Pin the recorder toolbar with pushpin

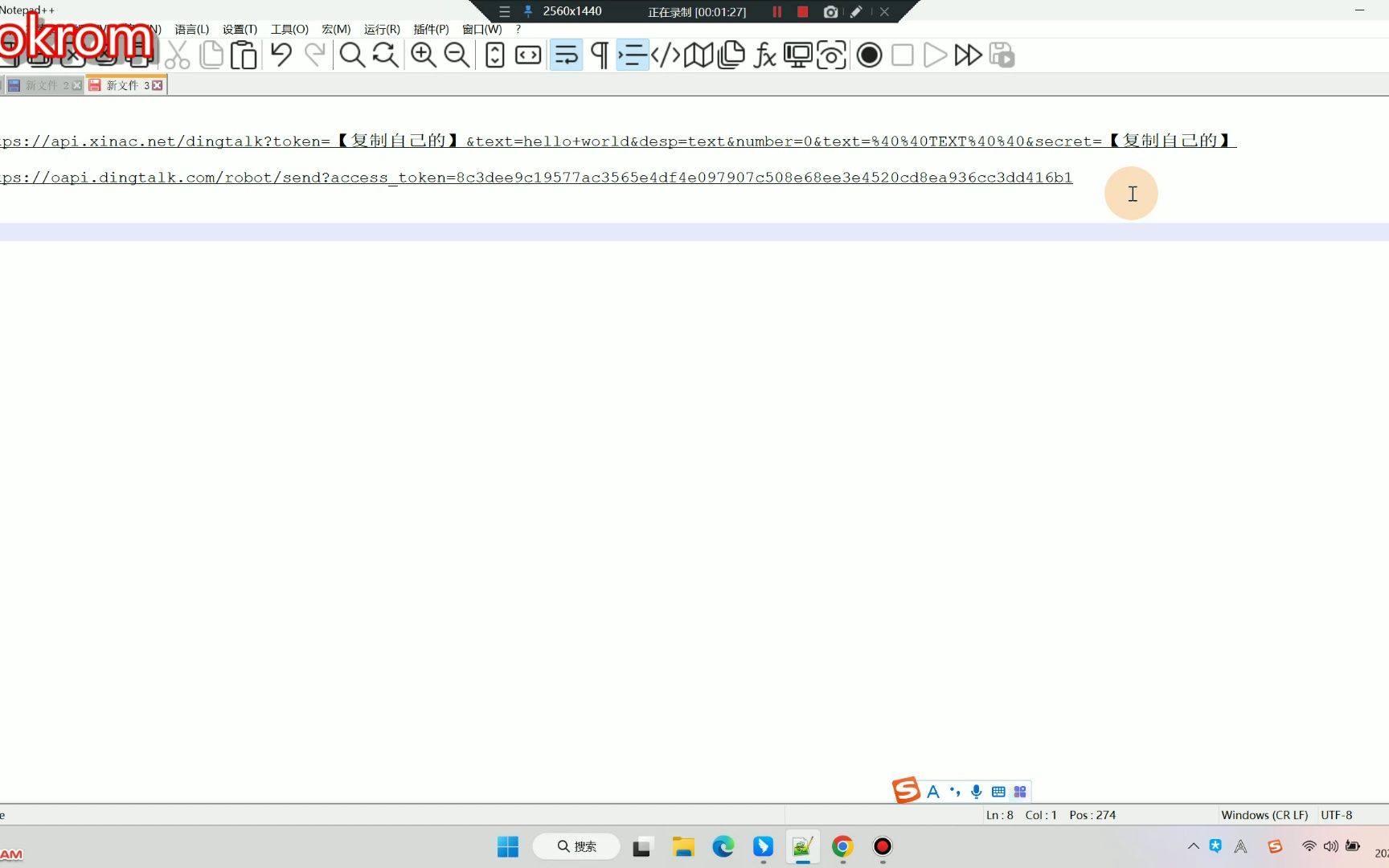pyautogui.click(x=528, y=11)
